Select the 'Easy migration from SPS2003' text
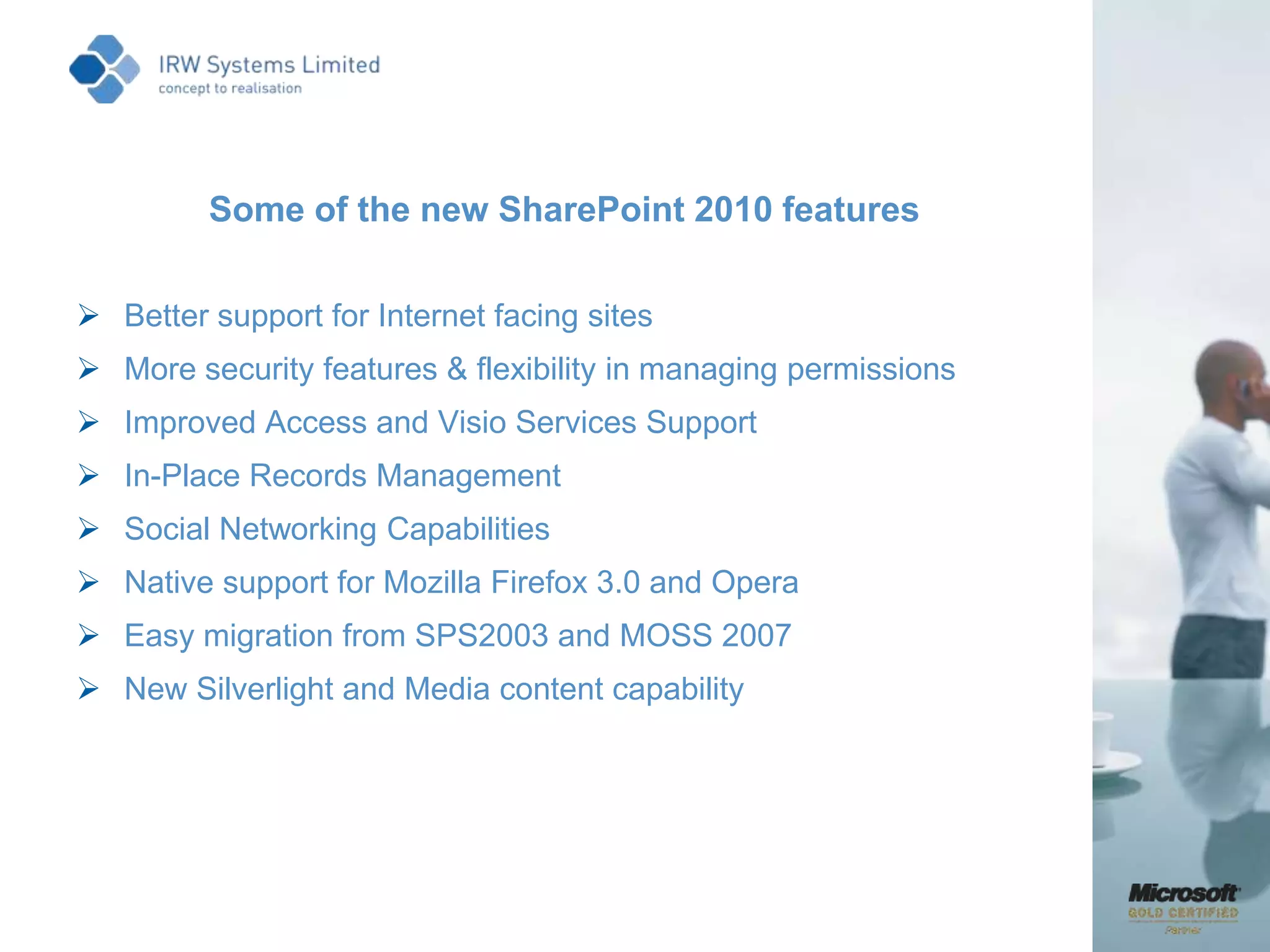 (458, 636)
